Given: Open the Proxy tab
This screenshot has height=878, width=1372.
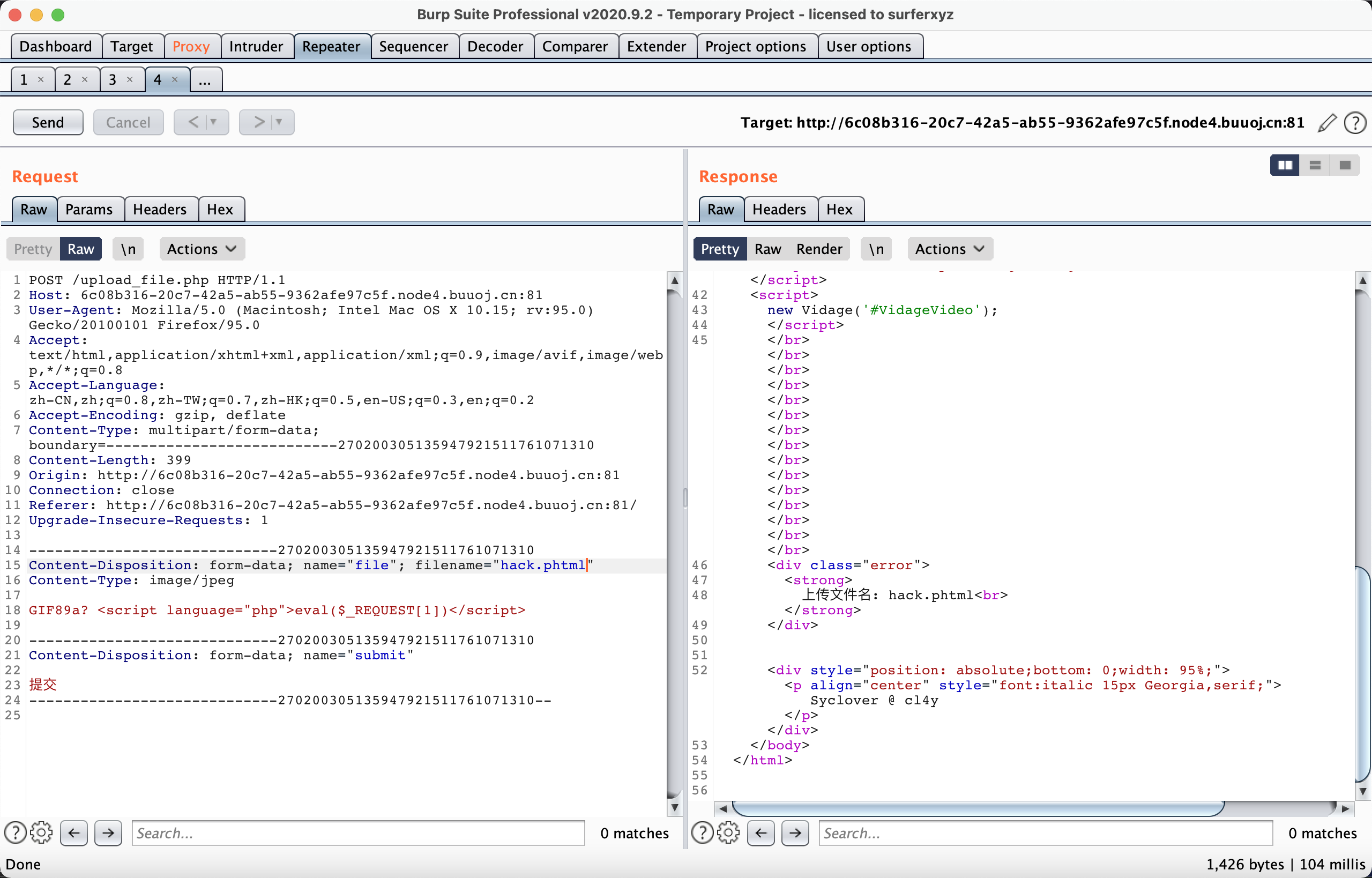Looking at the screenshot, I should [191, 46].
